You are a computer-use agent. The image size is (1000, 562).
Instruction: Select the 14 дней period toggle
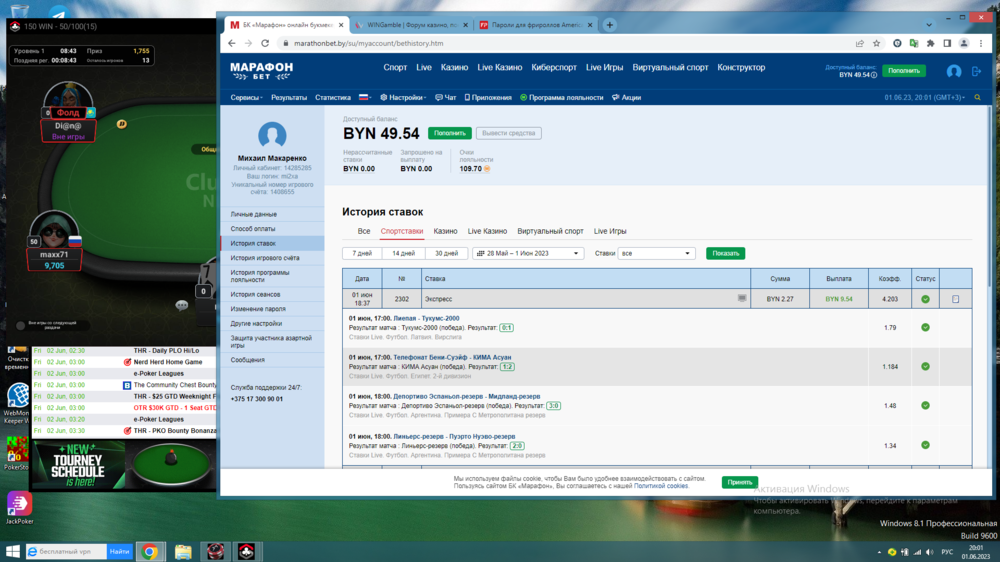coord(404,254)
